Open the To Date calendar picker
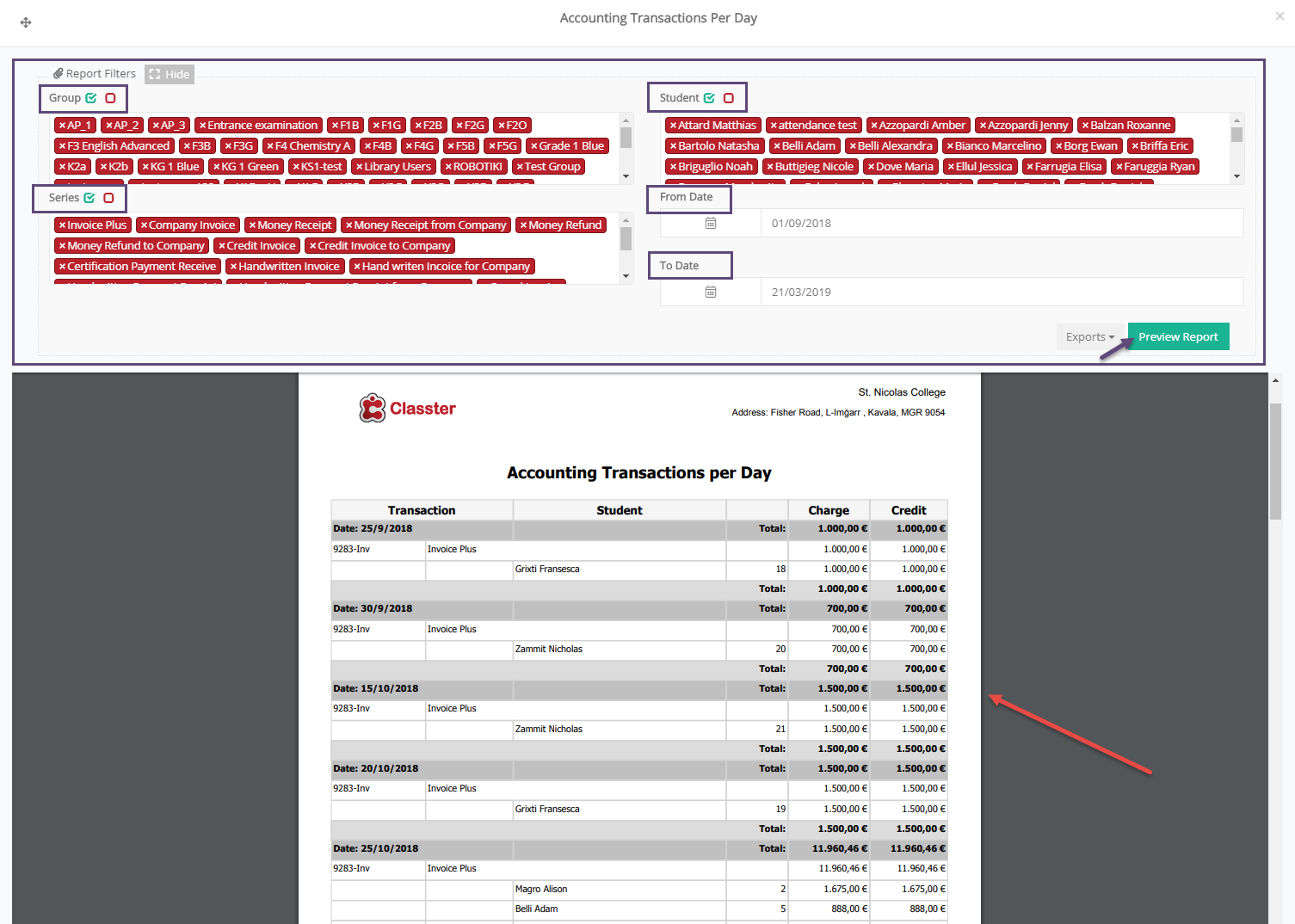The height and width of the screenshot is (924, 1295). [711, 293]
